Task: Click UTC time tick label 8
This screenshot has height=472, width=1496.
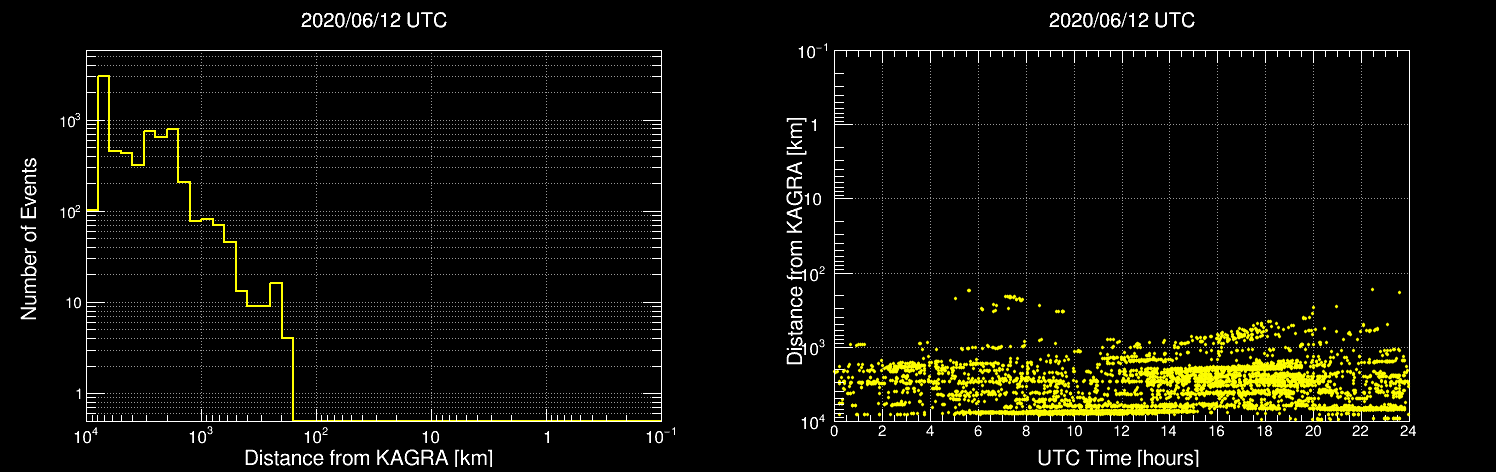Action: click(1026, 431)
